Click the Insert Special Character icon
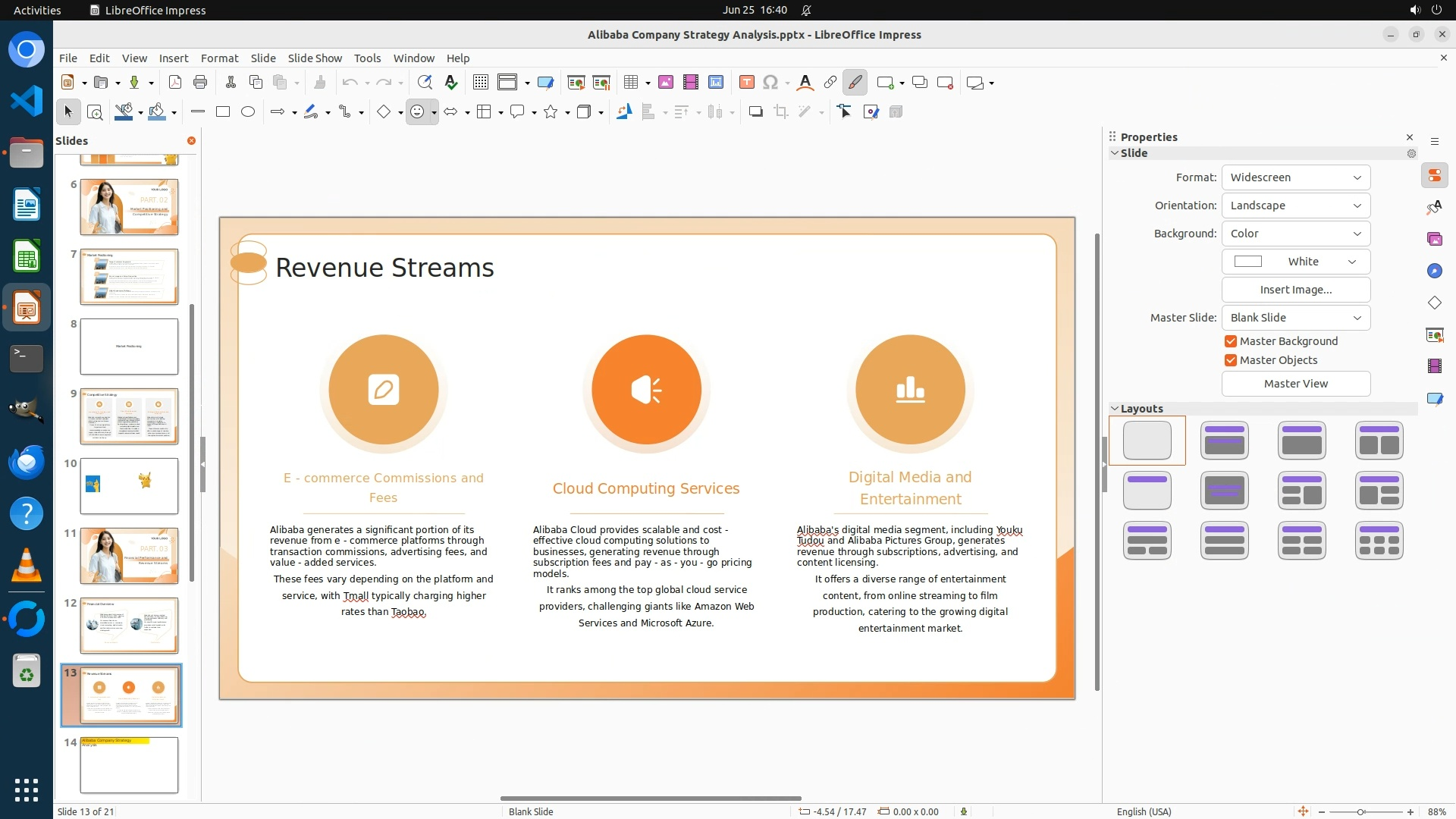 (x=770, y=83)
